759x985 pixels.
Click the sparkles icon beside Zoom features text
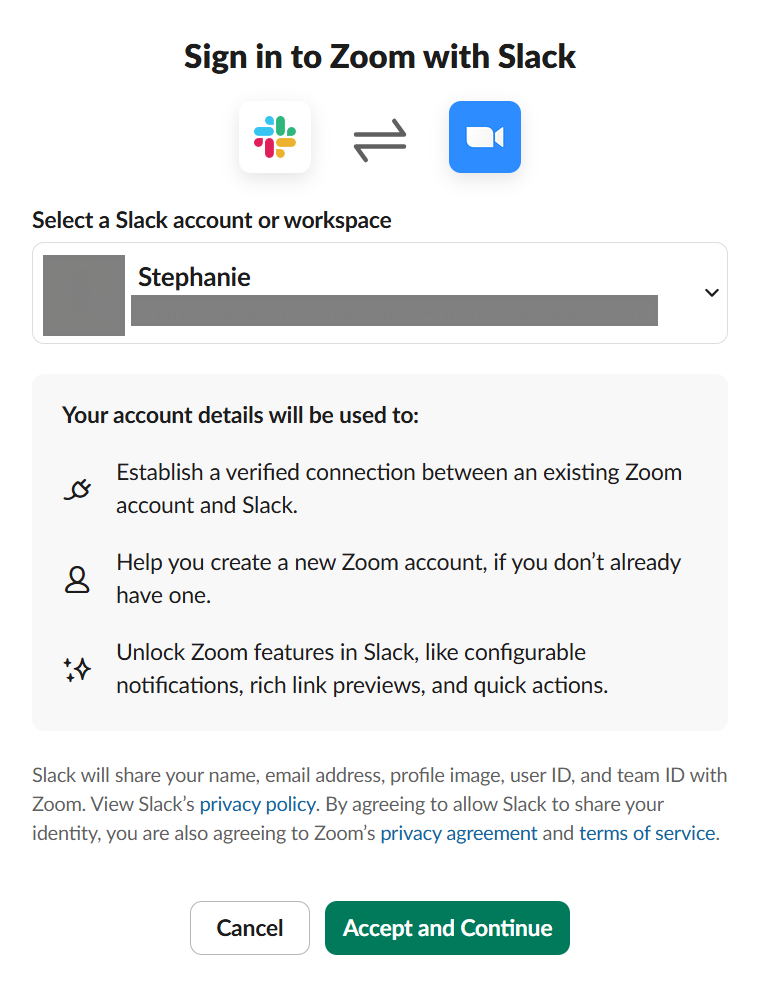coord(77,668)
